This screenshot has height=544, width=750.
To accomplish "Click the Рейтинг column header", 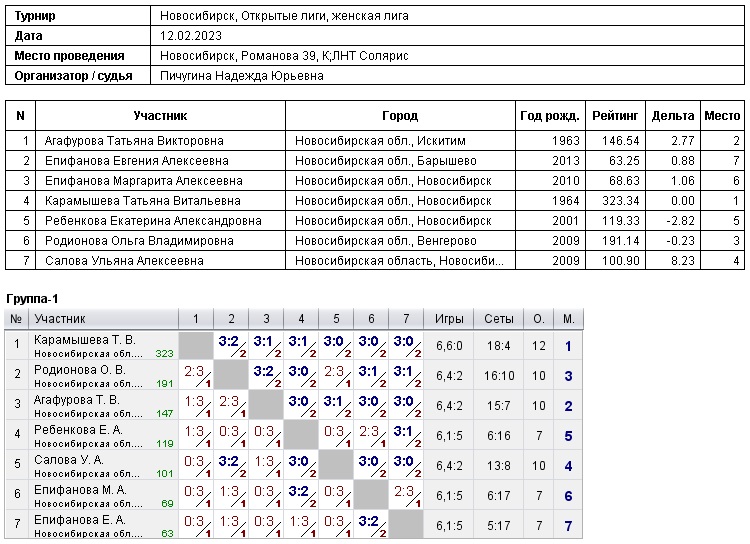I will click(615, 116).
